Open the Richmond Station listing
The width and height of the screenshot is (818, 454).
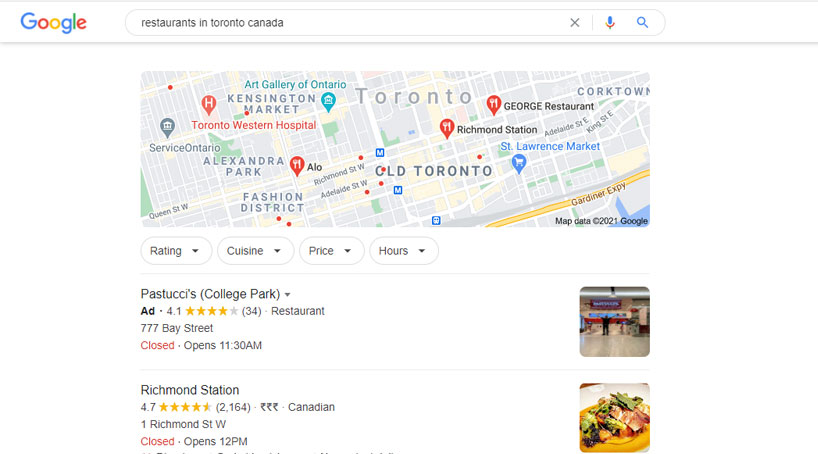(190, 390)
